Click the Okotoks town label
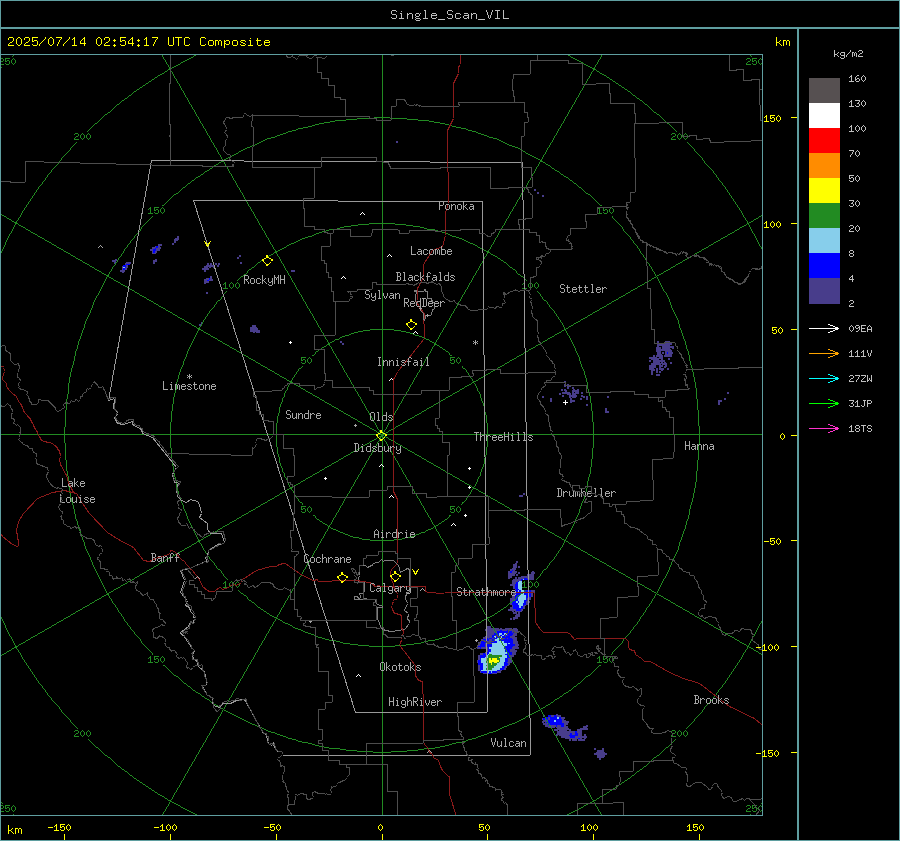This screenshot has height=841, width=900. coord(400,667)
